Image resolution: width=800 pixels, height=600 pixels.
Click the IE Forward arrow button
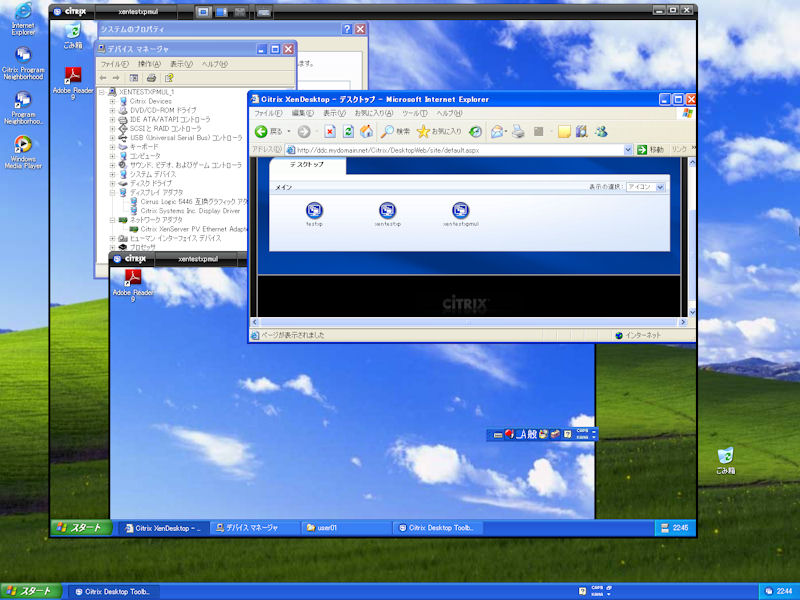pos(304,132)
